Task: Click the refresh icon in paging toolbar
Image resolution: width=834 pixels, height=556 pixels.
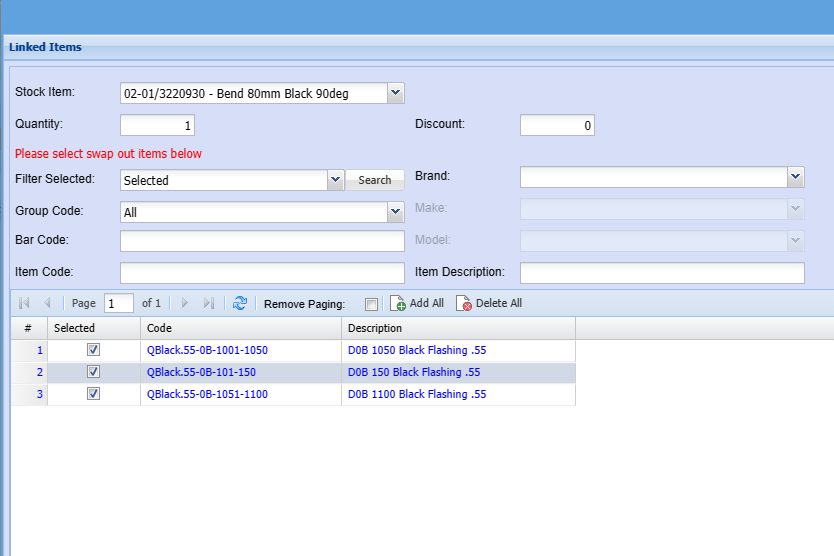Action: [x=240, y=303]
